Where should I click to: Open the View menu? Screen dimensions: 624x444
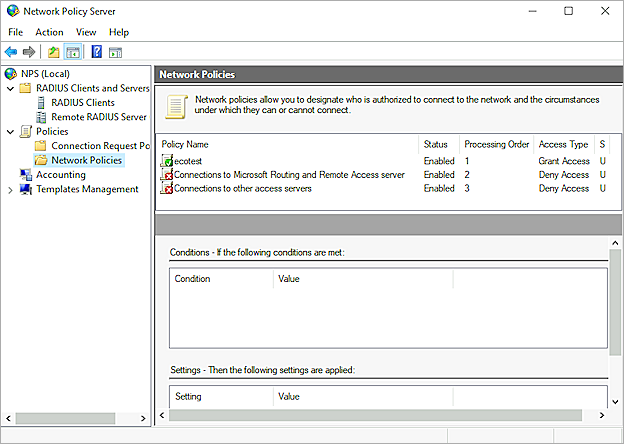pyautogui.click(x=86, y=32)
